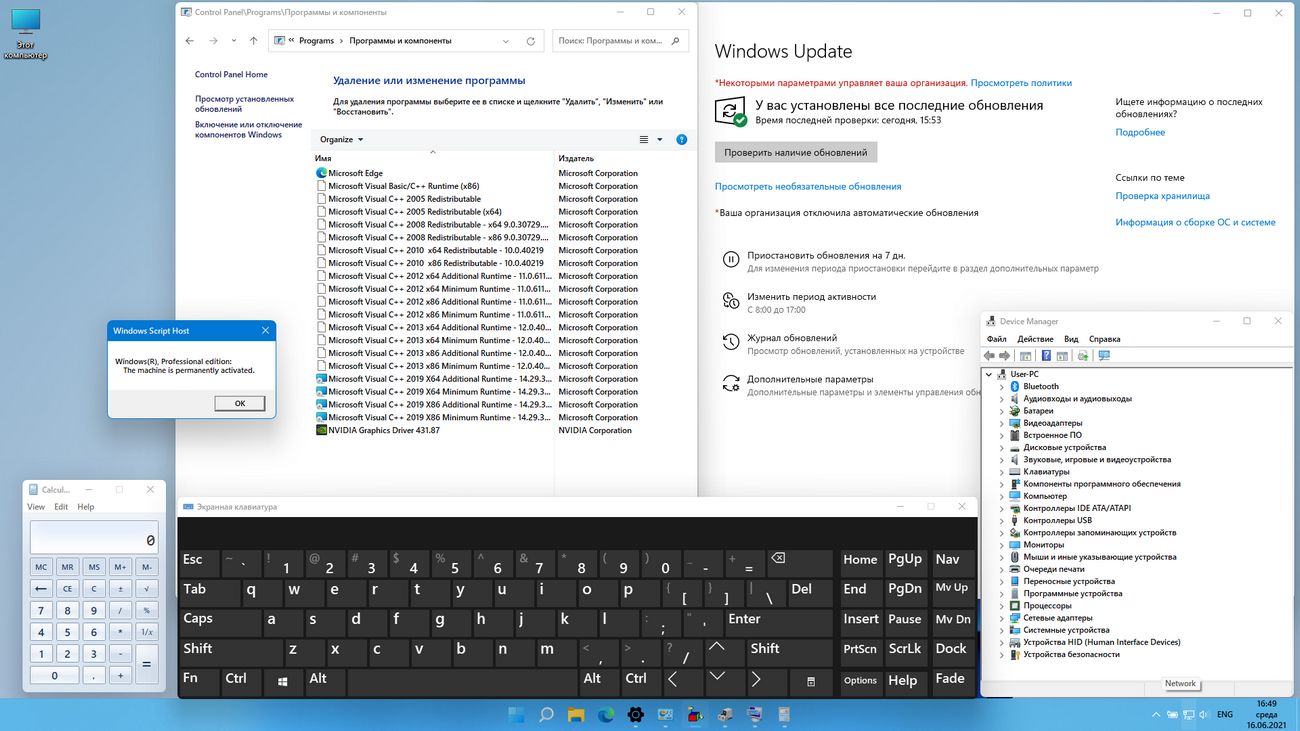Go up one level in Control Panel
1300x731 pixels.
tap(253, 41)
